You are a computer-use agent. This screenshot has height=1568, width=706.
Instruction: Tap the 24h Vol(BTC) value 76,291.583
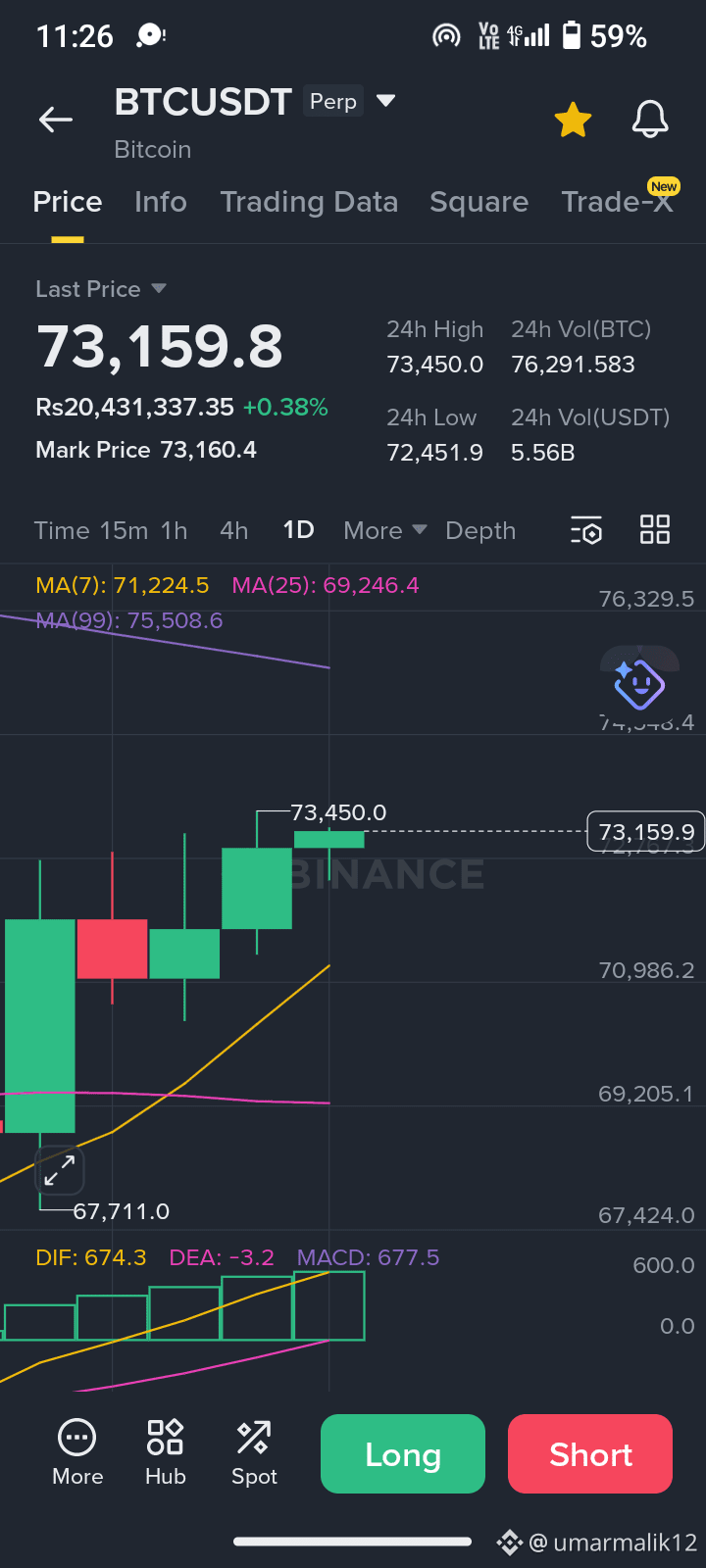coord(574,365)
